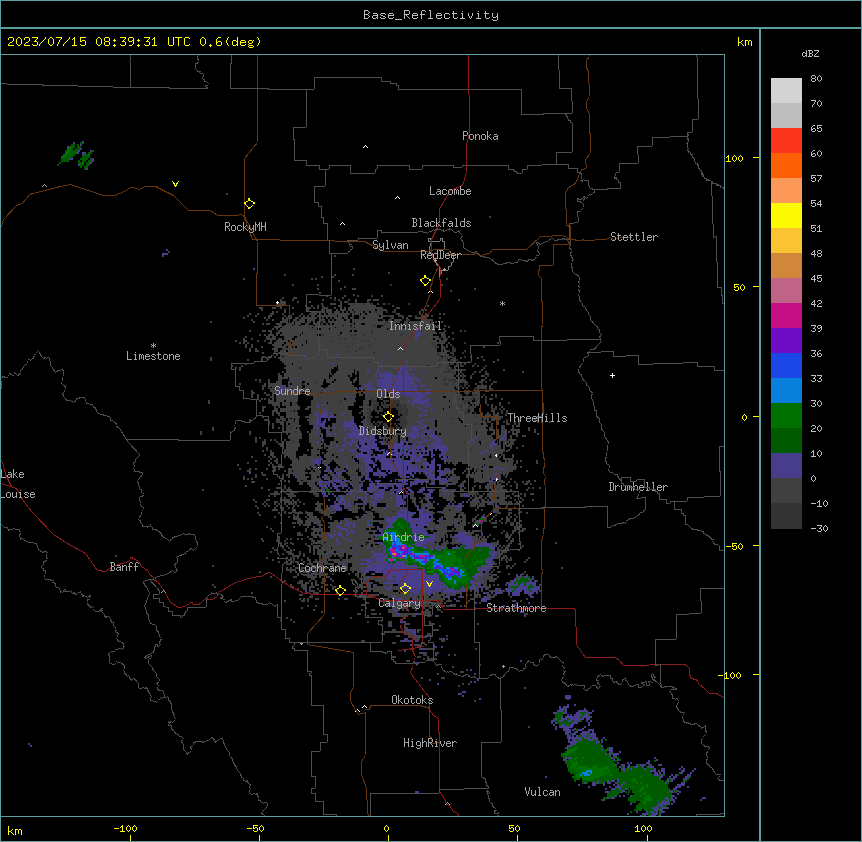Click the Strathmore label
862x842 pixels.
[x=516, y=608]
